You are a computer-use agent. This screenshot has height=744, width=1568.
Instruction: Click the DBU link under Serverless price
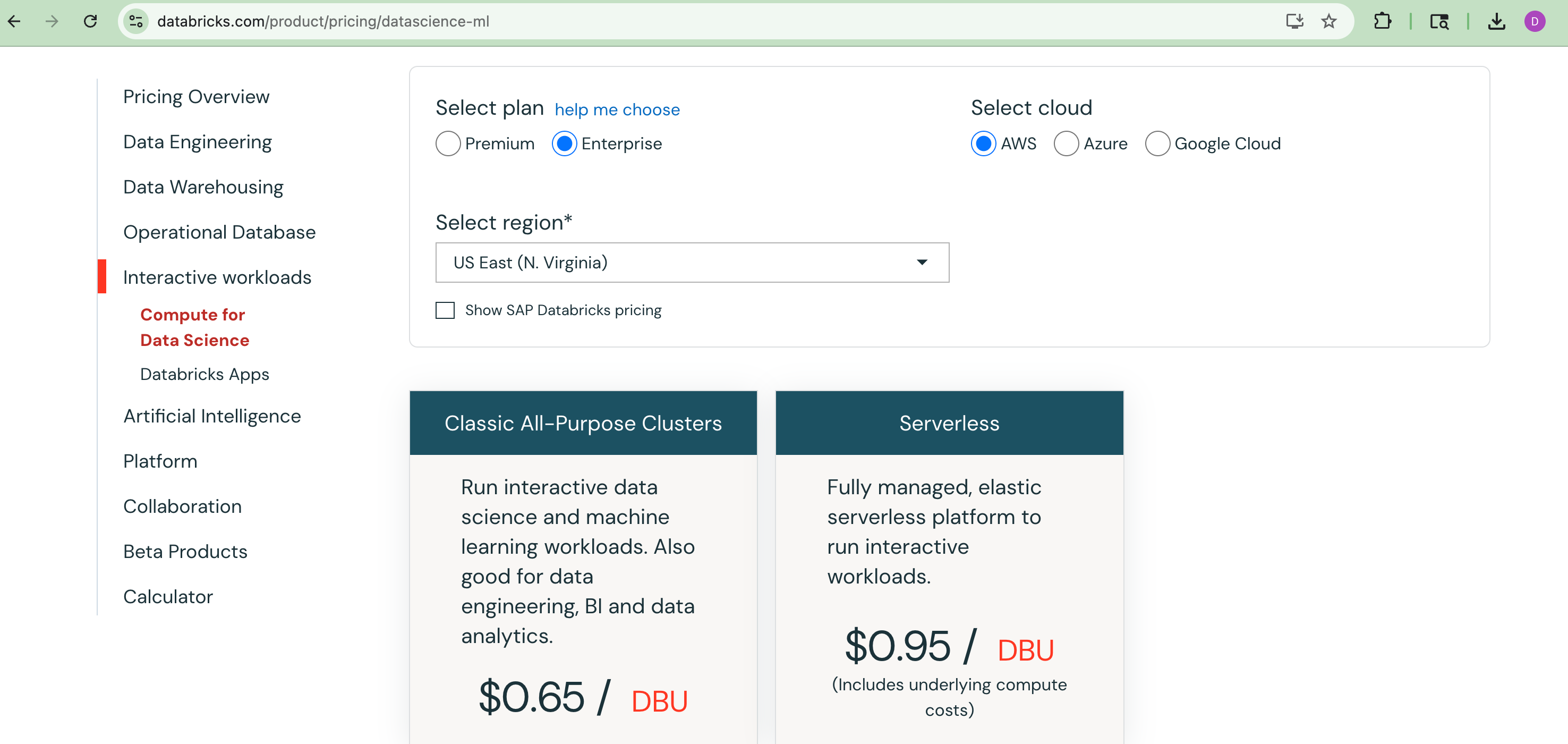pos(1025,650)
